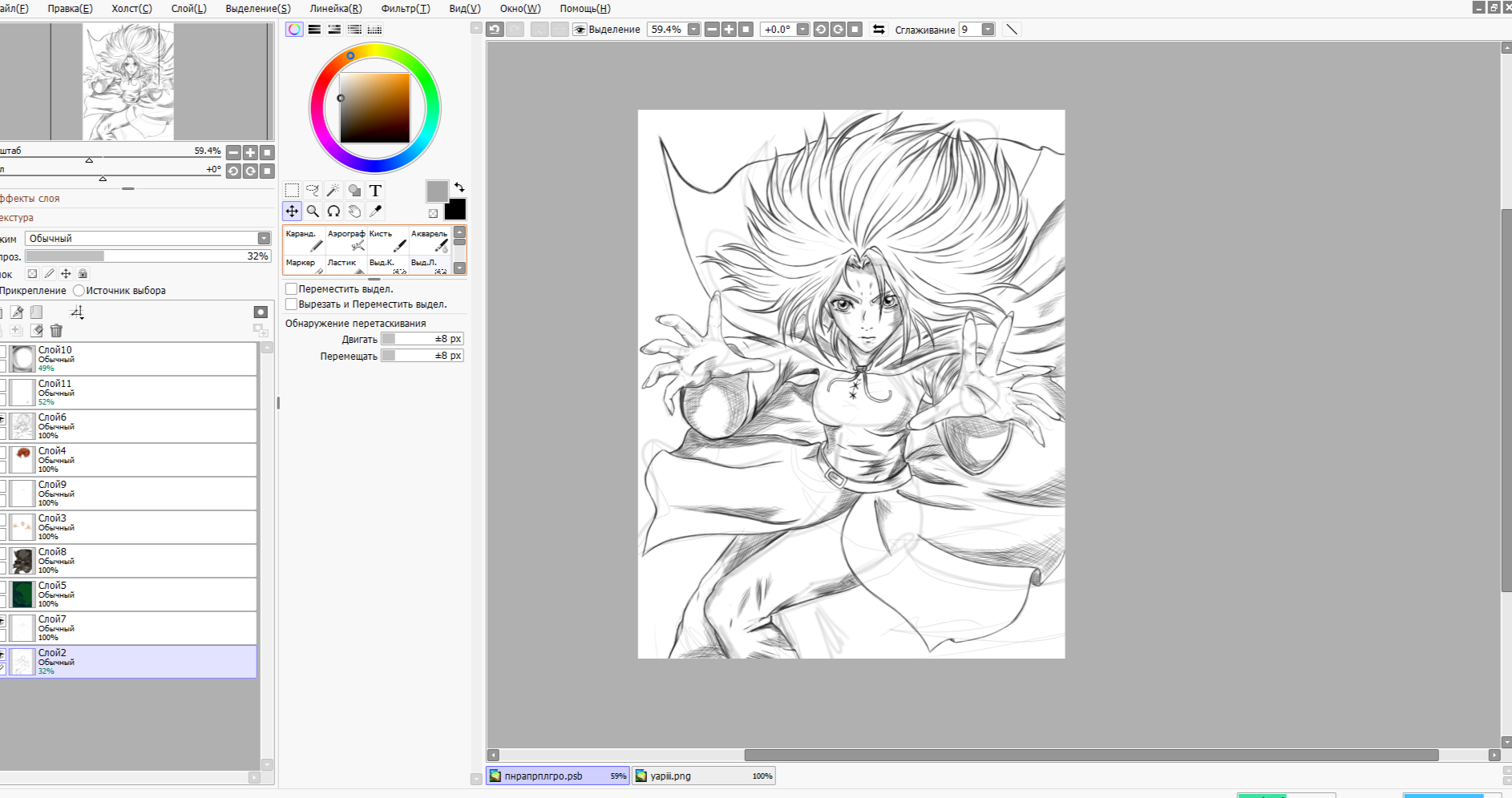The width and height of the screenshot is (1512, 798).
Task: Open the Фильтр menu
Action: (405, 8)
